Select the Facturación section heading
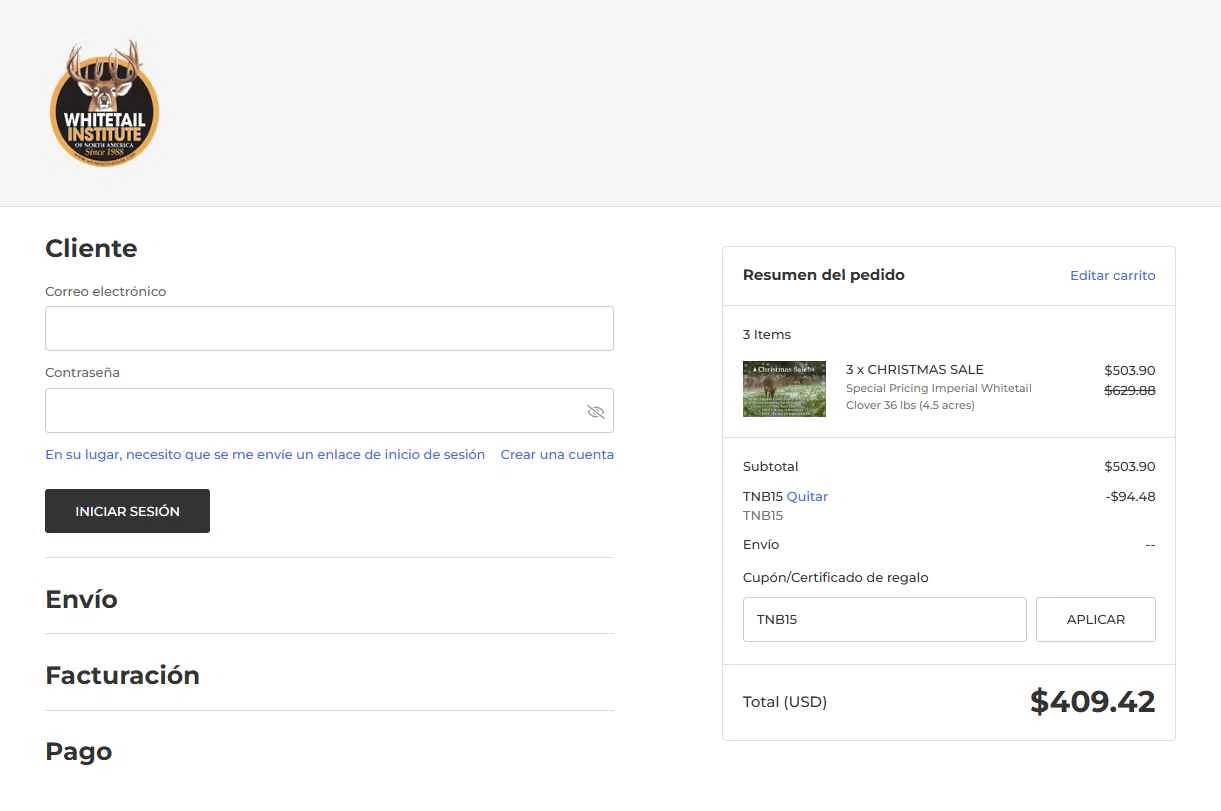 [x=122, y=675]
